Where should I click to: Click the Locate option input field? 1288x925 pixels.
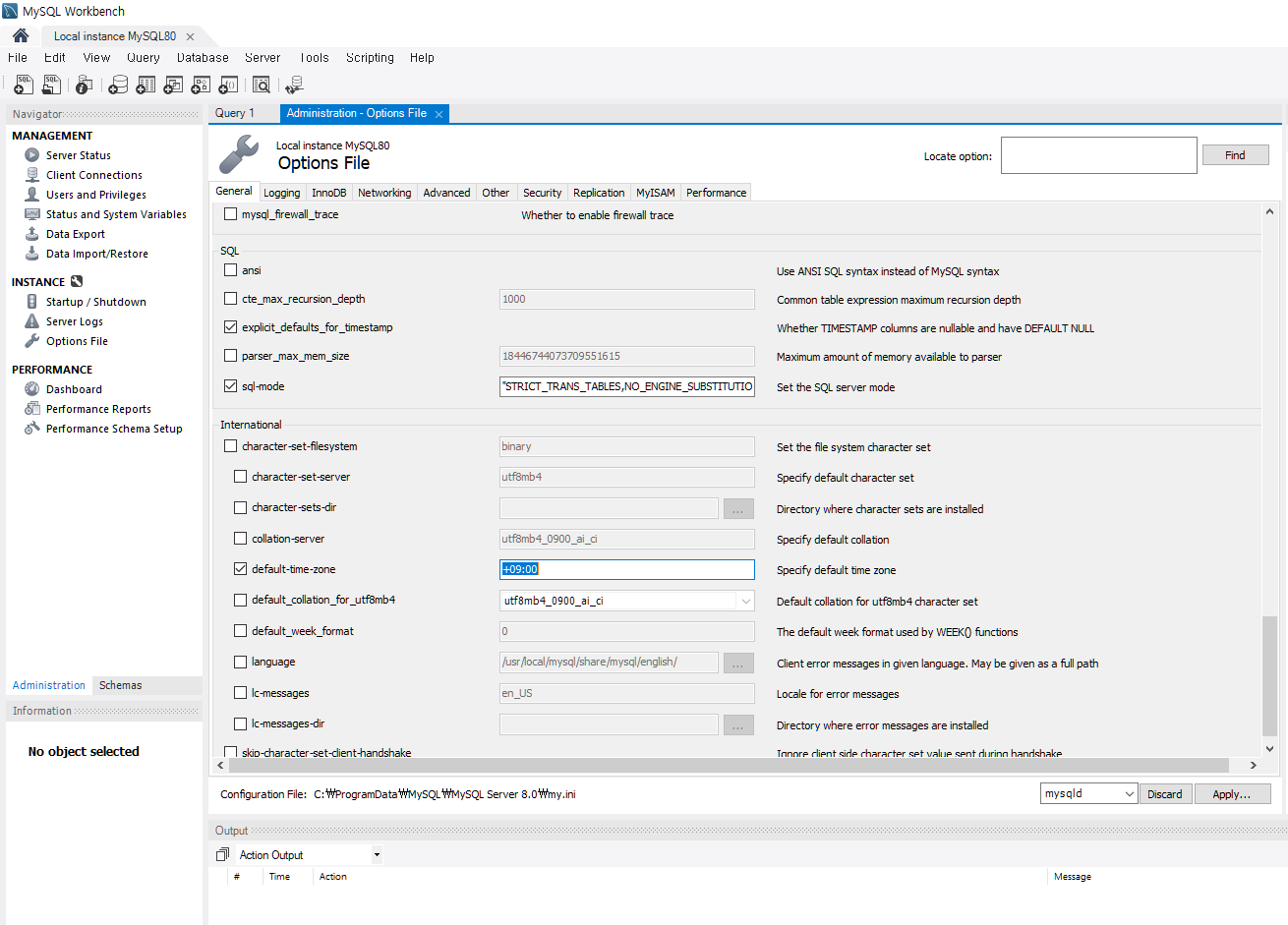tap(1099, 155)
